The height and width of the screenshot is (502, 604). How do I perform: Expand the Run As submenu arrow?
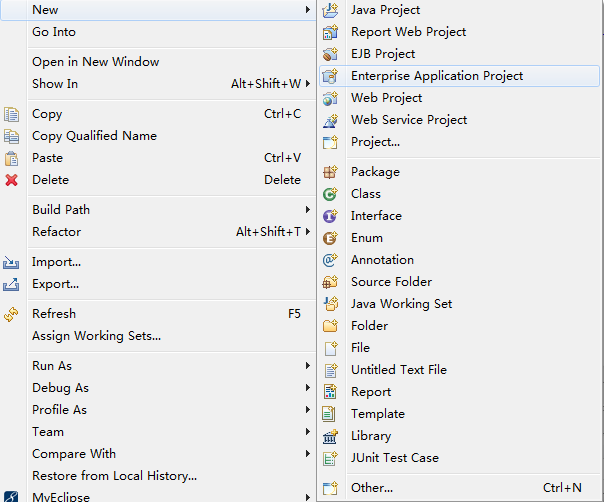[x=307, y=366]
